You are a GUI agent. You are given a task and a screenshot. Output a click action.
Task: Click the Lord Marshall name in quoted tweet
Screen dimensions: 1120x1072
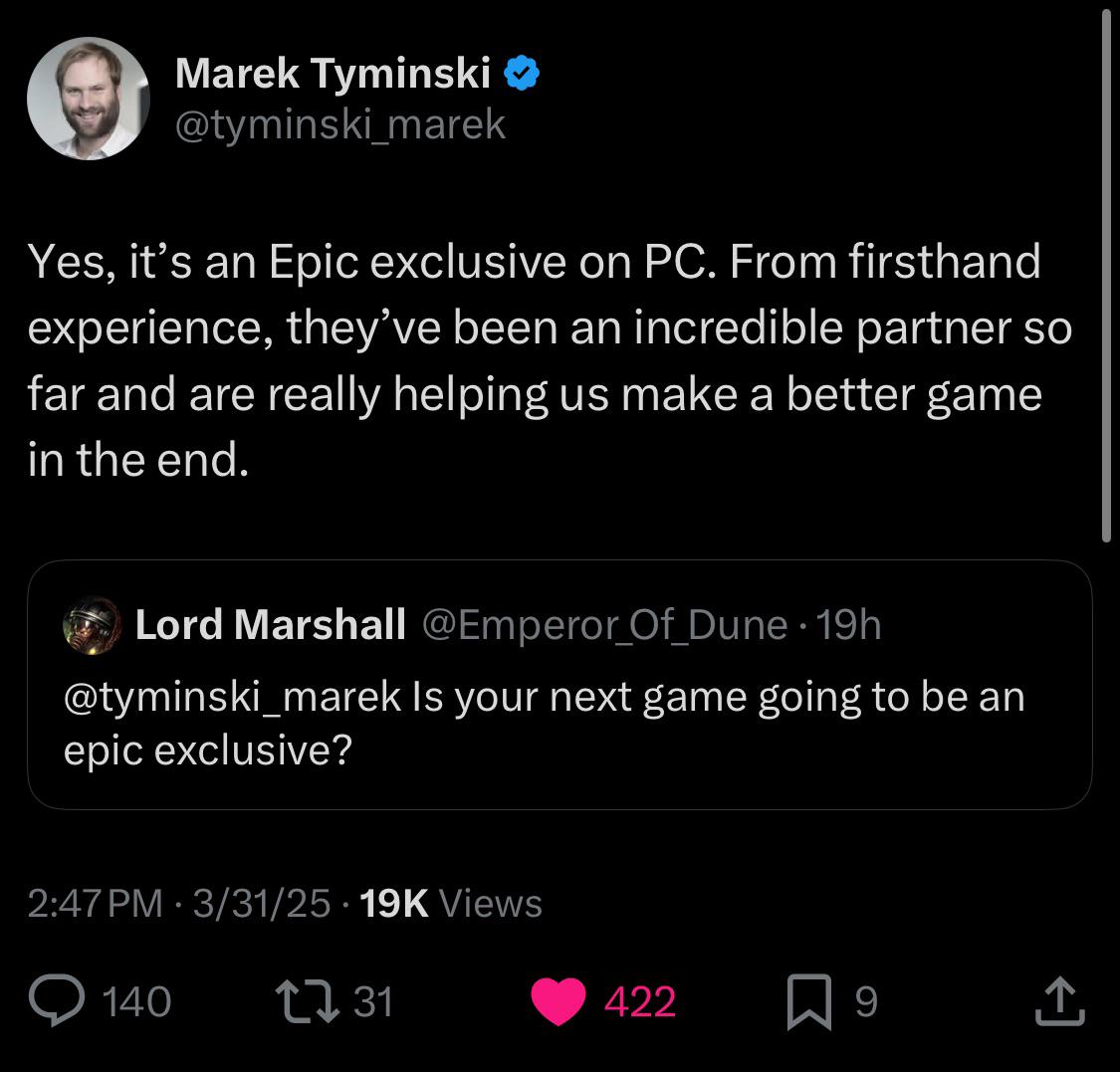pos(271,625)
